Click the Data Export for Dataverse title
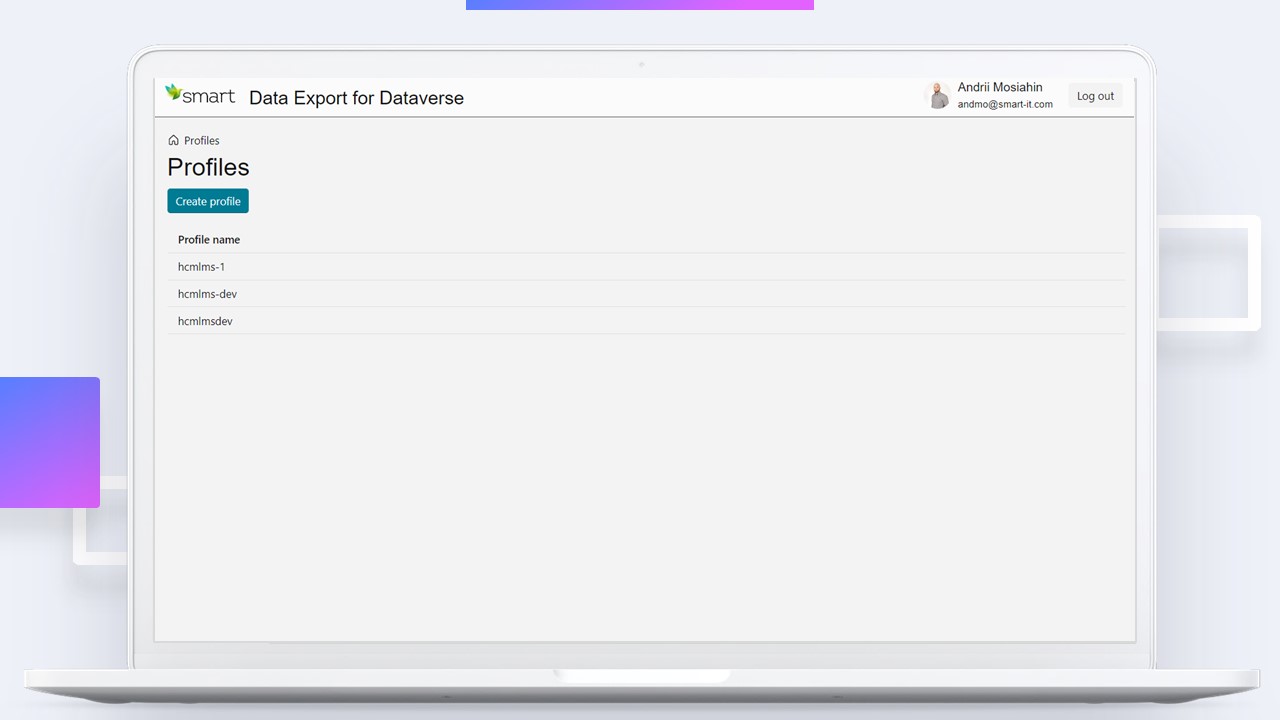 coord(356,98)
